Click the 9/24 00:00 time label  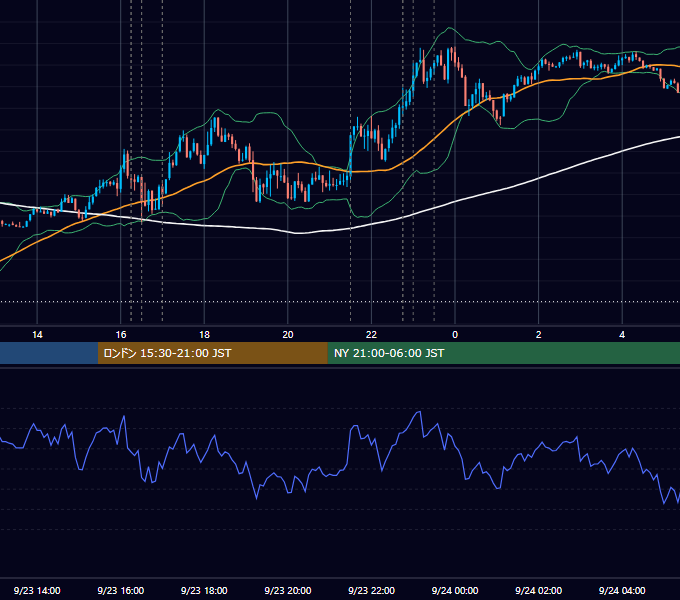tap(455, 590)
